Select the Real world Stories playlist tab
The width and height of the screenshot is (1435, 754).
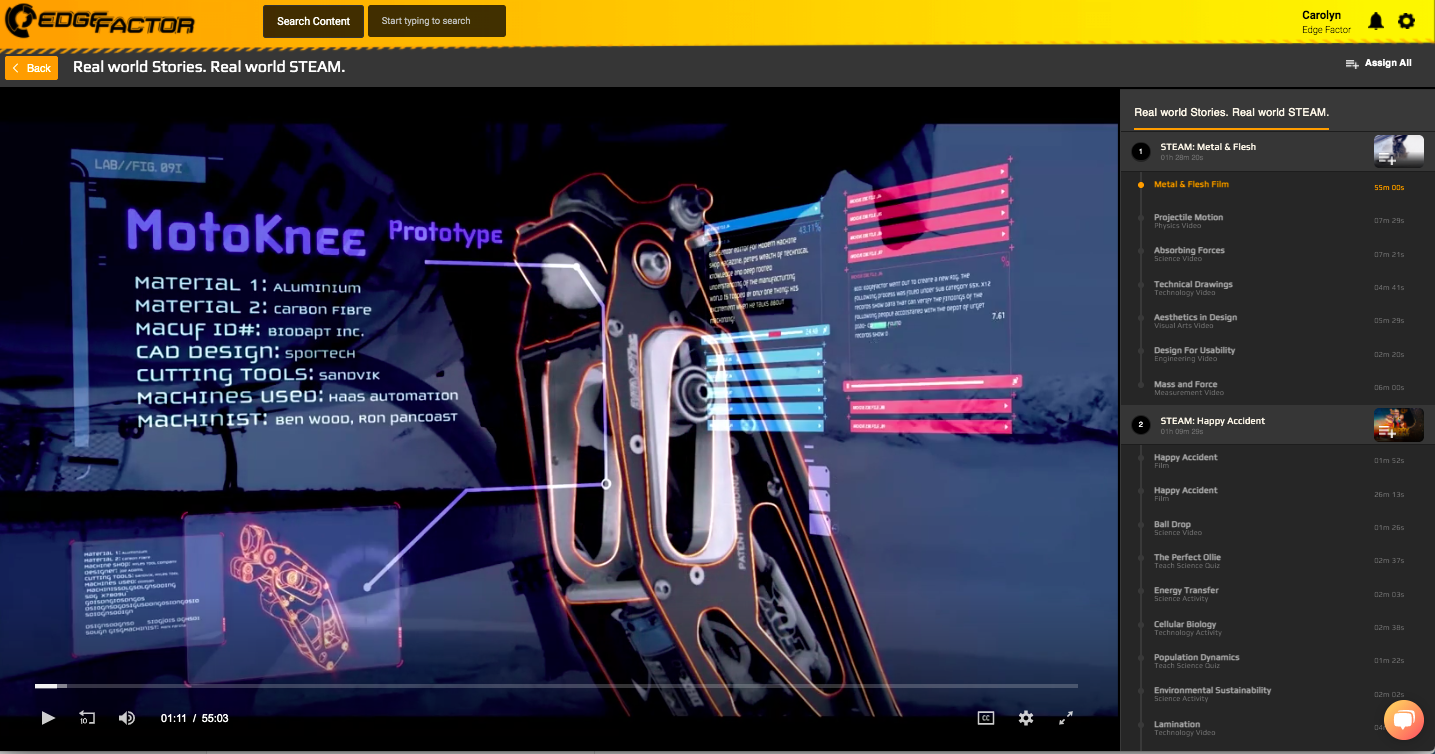click(x=1231, y=112)
